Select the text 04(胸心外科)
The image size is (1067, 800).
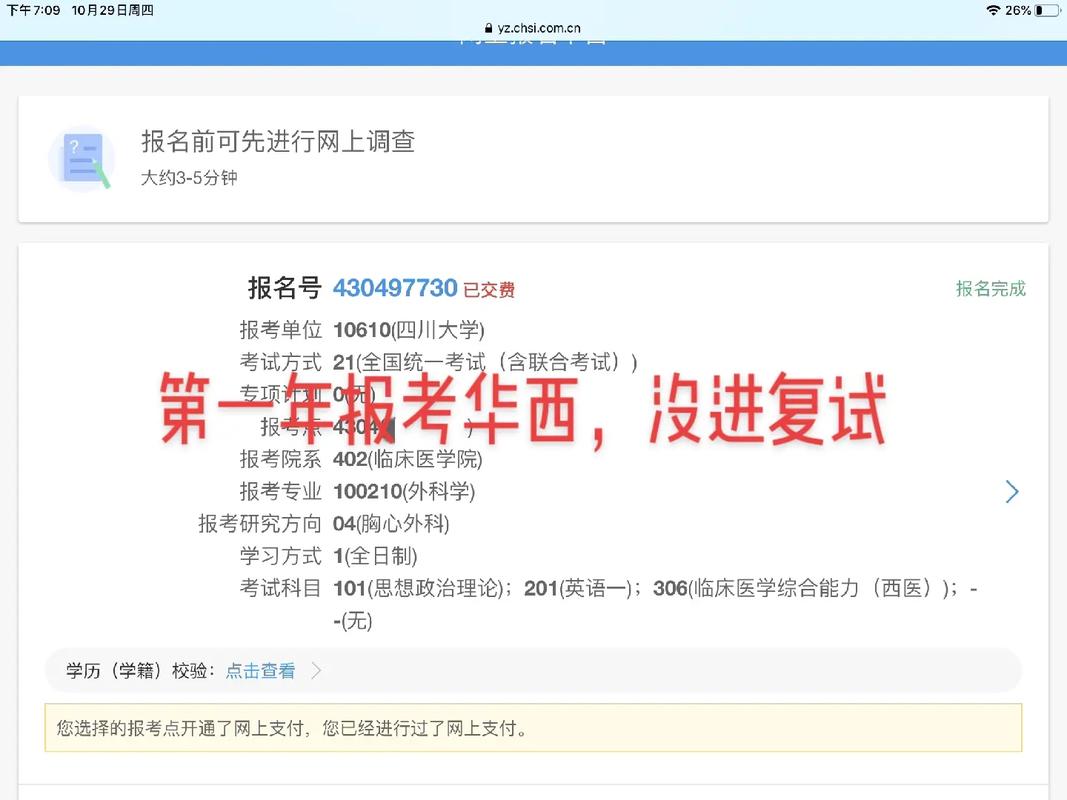(391, 524)
